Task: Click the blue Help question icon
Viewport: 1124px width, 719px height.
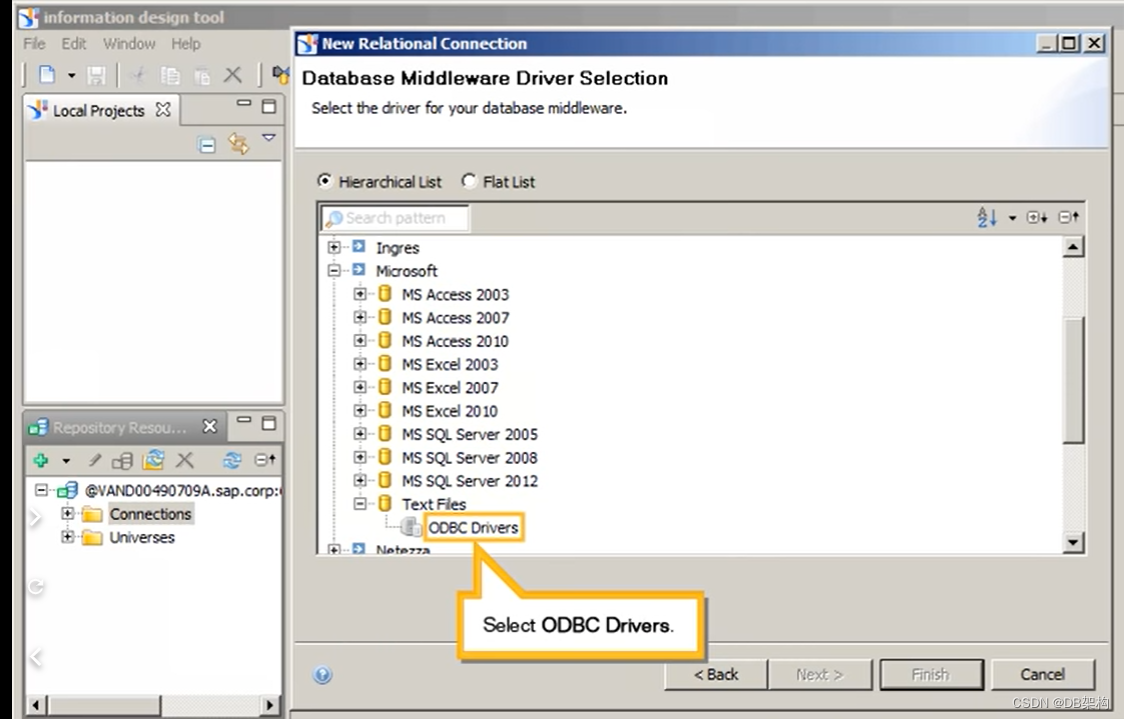Action: point(323,675)
